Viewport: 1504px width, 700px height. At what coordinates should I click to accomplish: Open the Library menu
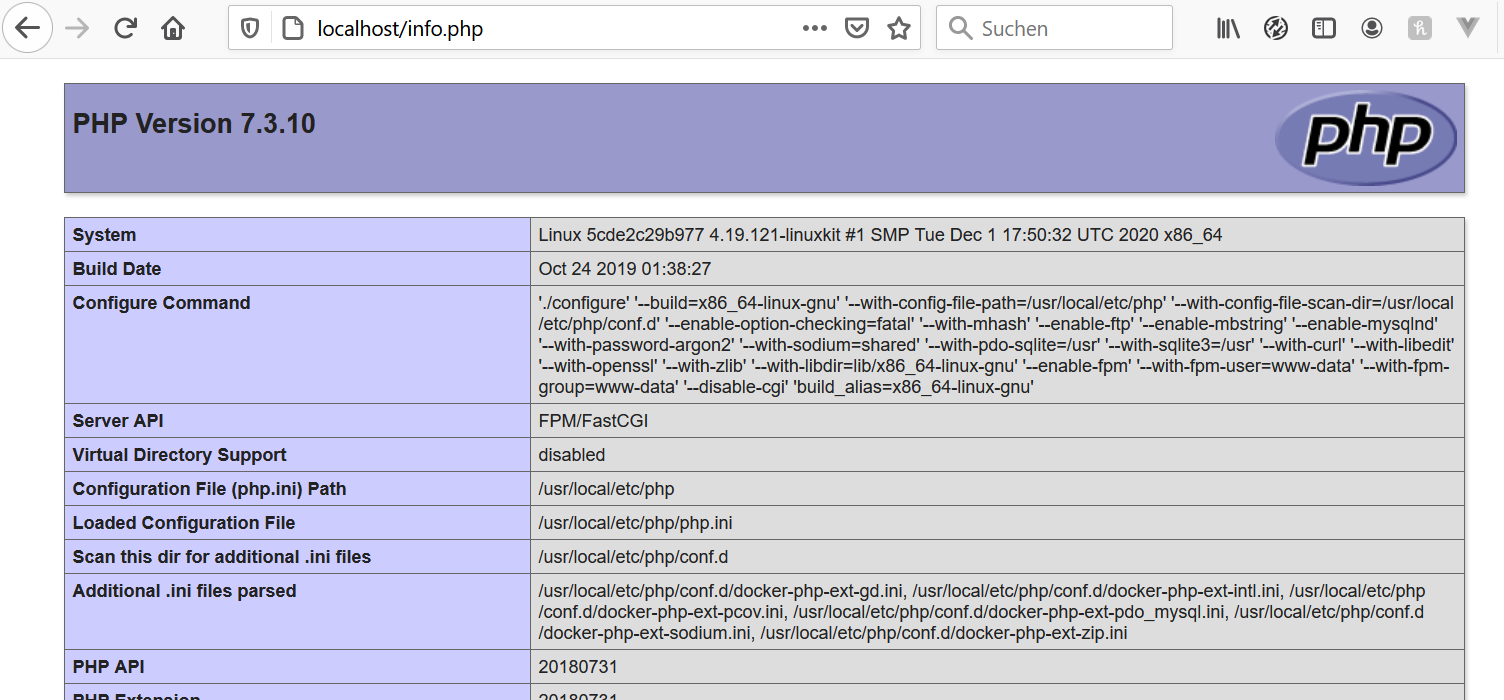tap(1228, 28)
